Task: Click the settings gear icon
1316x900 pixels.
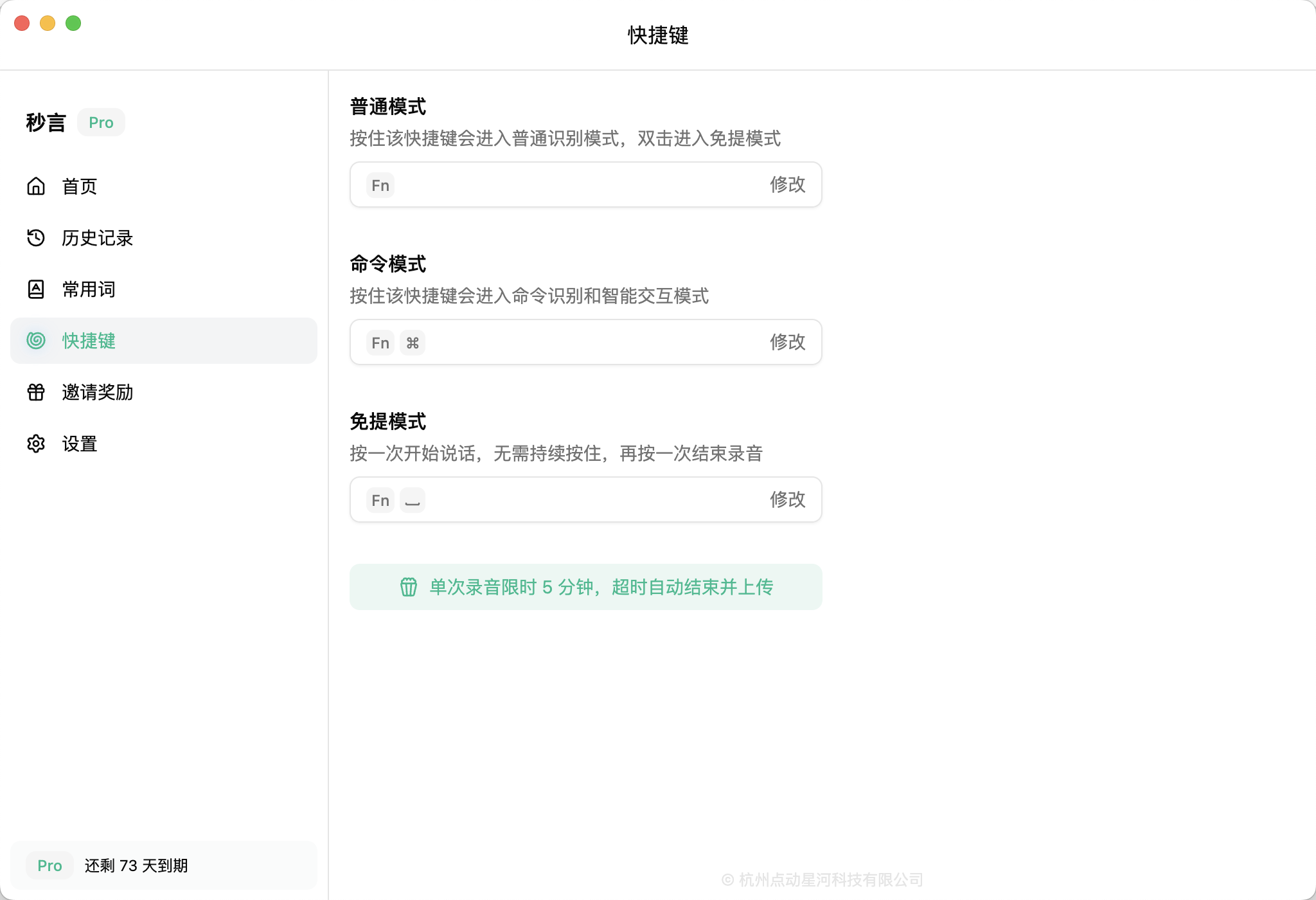Action: click(x=36, y=444)
